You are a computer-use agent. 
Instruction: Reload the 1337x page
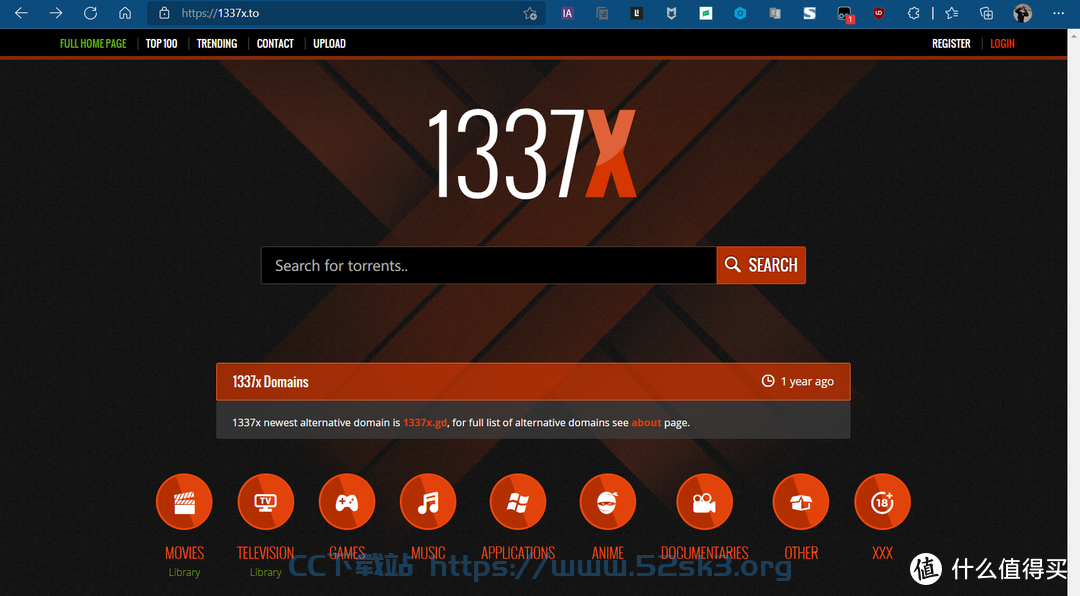pos(90,13)
